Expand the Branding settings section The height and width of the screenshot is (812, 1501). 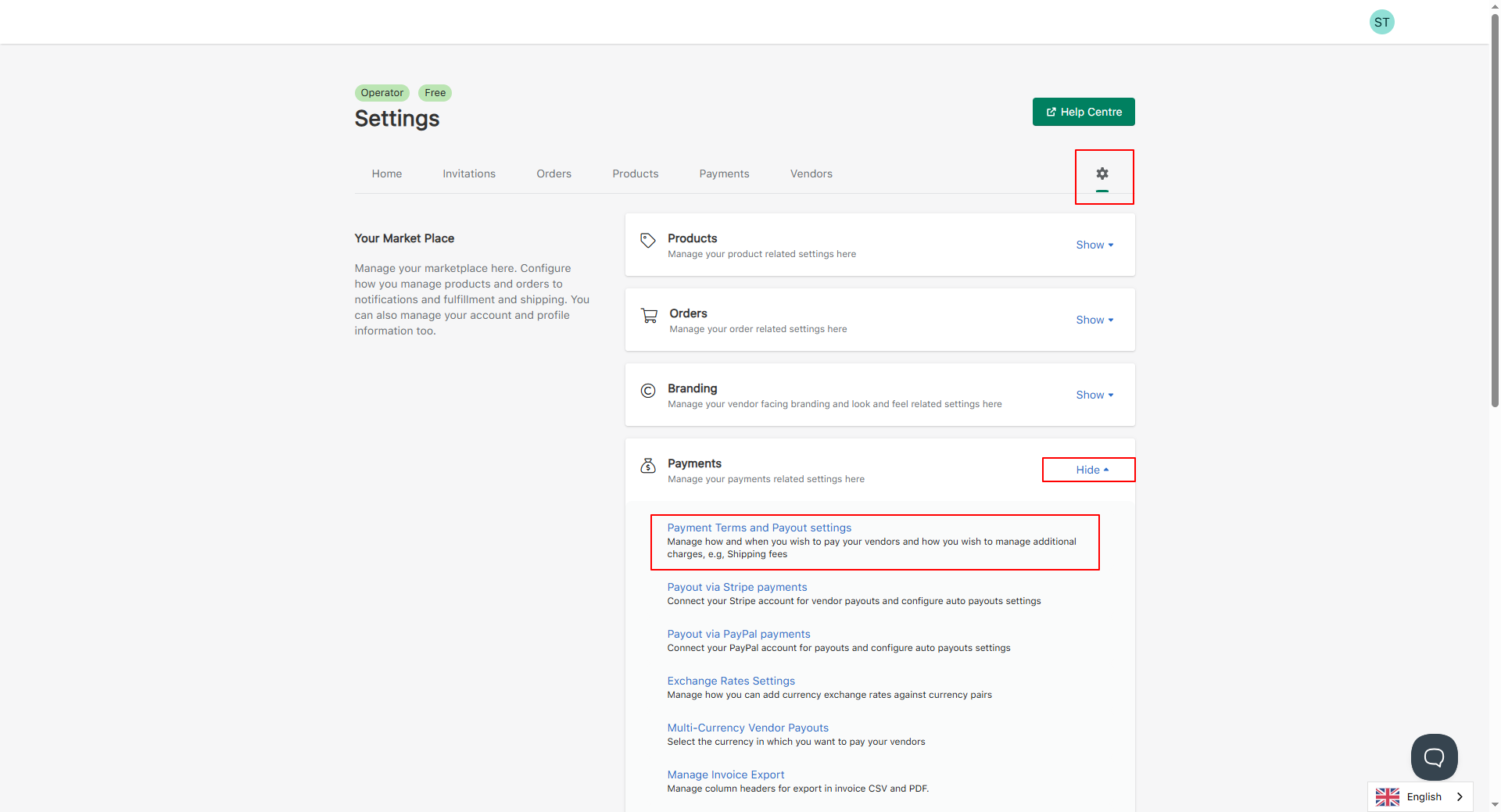pos(1094,395)
